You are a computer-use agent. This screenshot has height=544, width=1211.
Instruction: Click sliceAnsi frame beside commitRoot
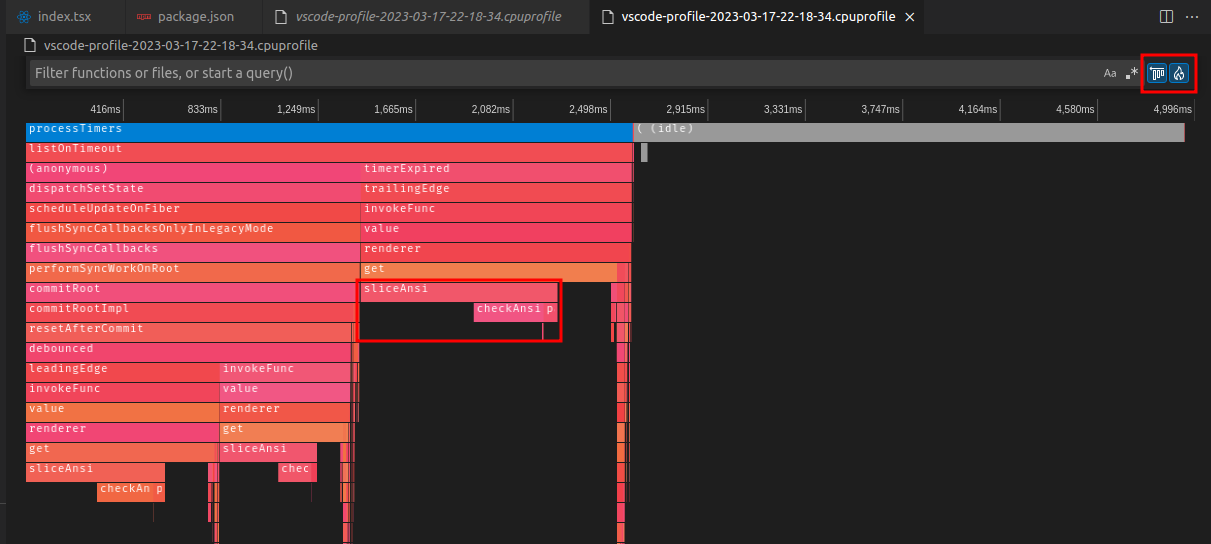[459, 292]
